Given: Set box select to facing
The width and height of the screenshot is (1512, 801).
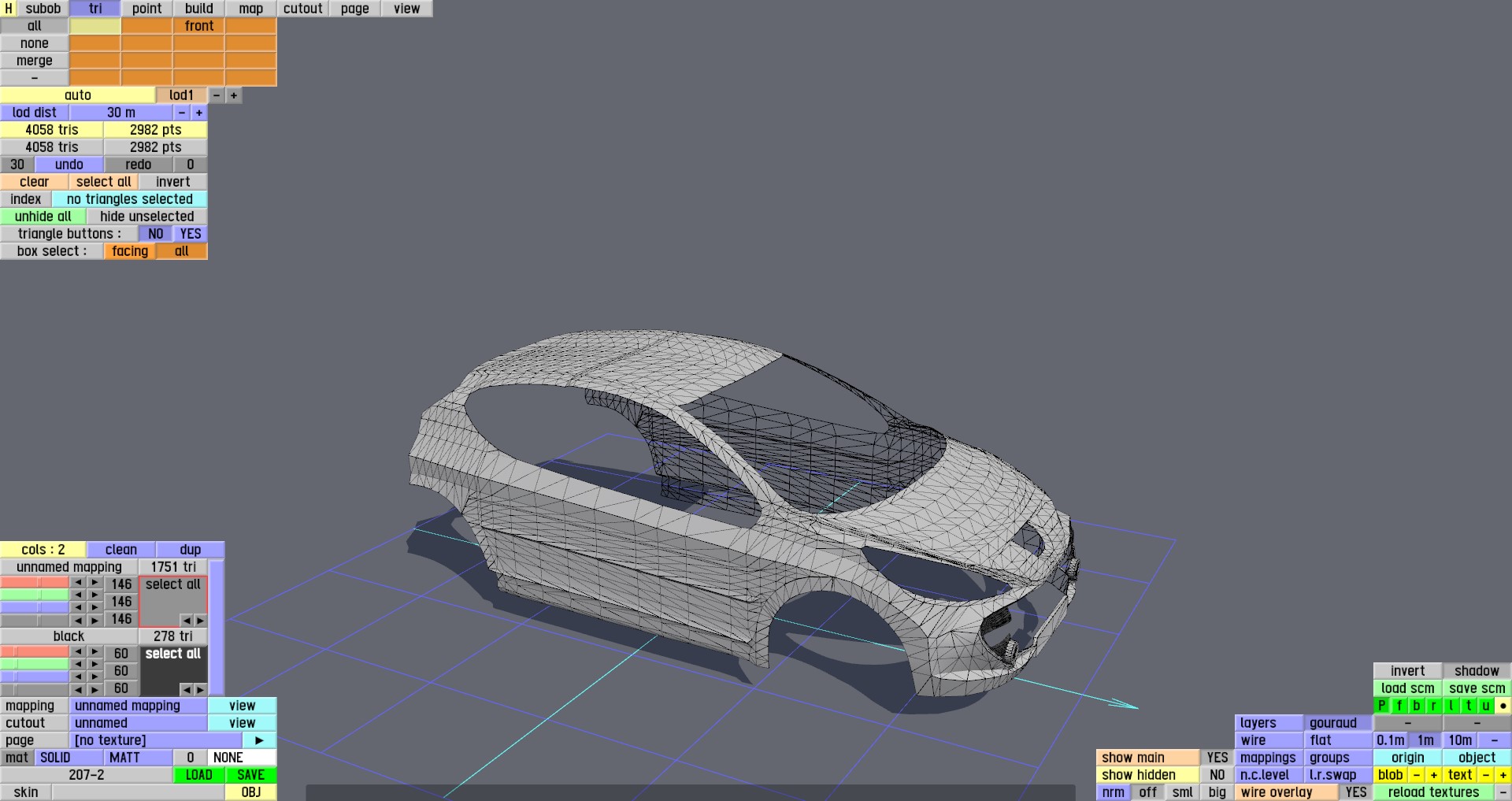Looking at the screenshot, I should [130, 251].
